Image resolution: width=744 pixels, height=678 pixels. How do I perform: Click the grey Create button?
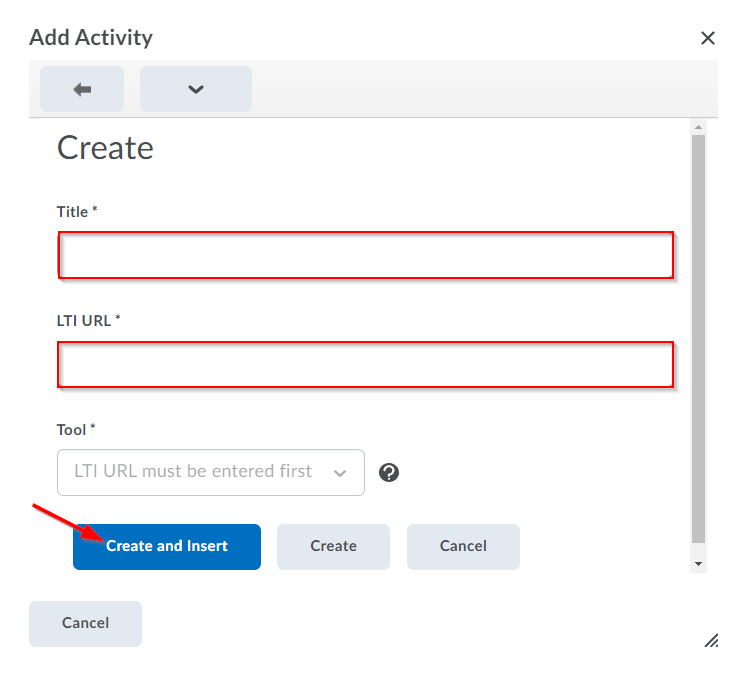[333, 546]
